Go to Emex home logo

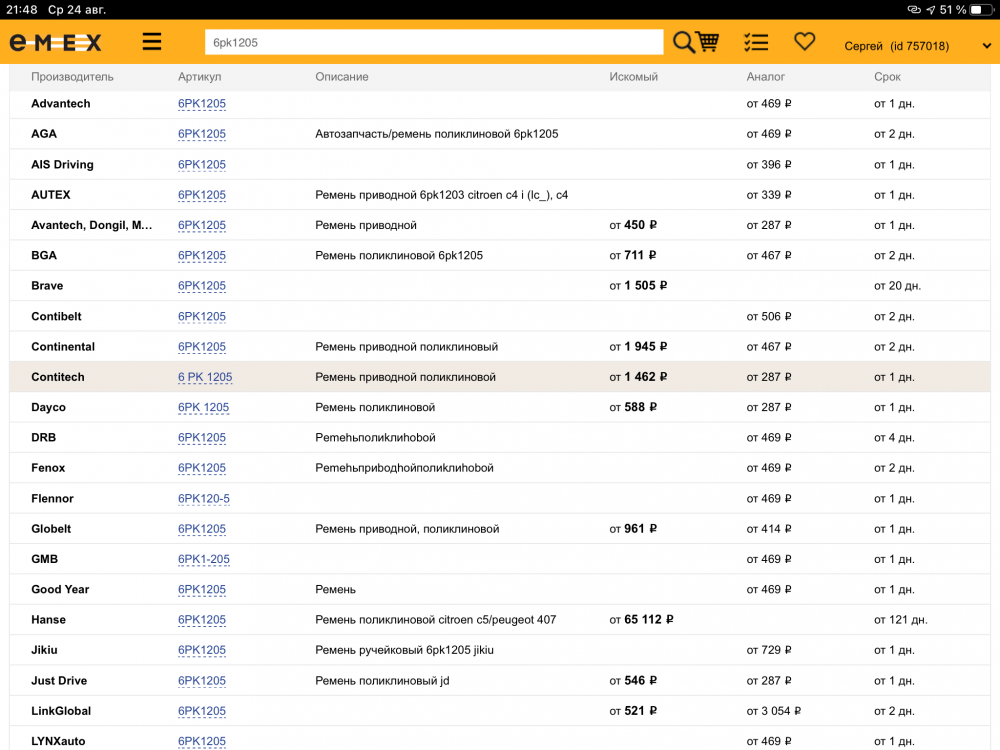(x=55, y=43)
